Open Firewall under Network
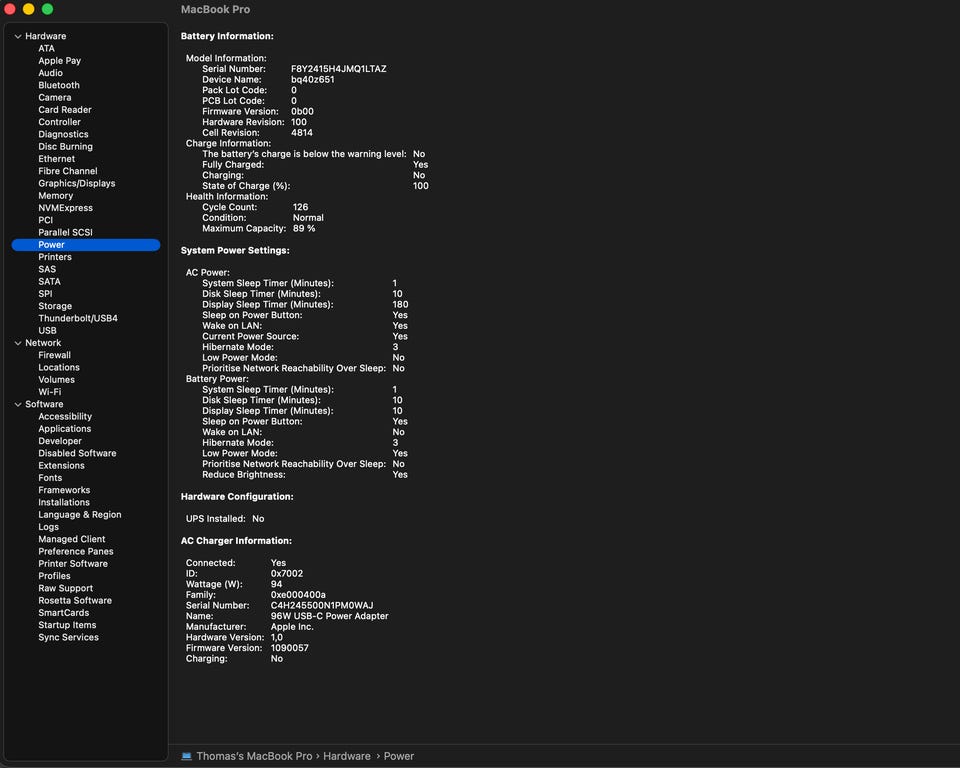 (x=54, y=355)
